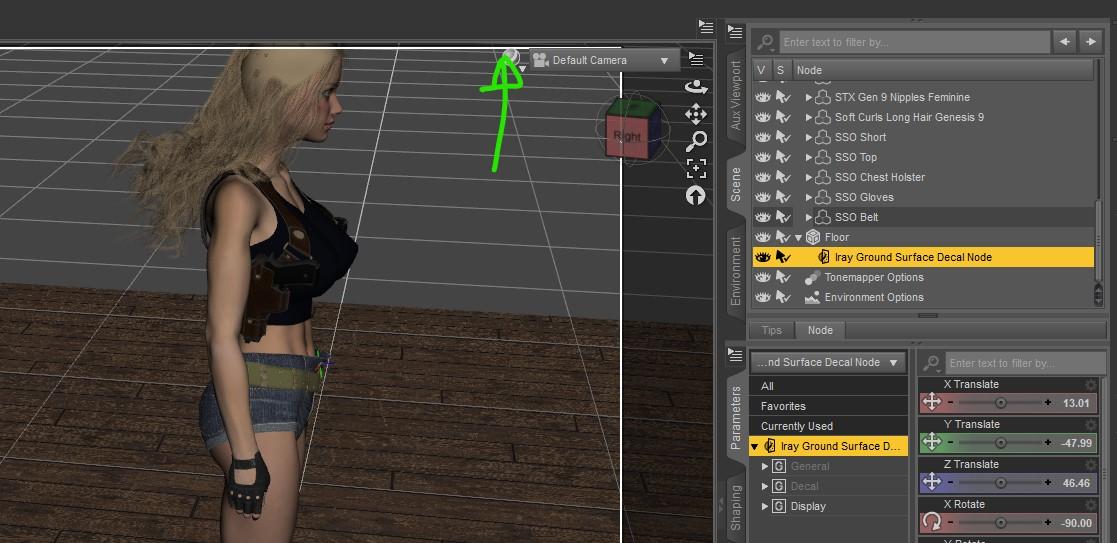The width and height of the screenshot is (1117, 543).
Task: Click the Floor cube node icon
Action: click(x=813, y=237)
